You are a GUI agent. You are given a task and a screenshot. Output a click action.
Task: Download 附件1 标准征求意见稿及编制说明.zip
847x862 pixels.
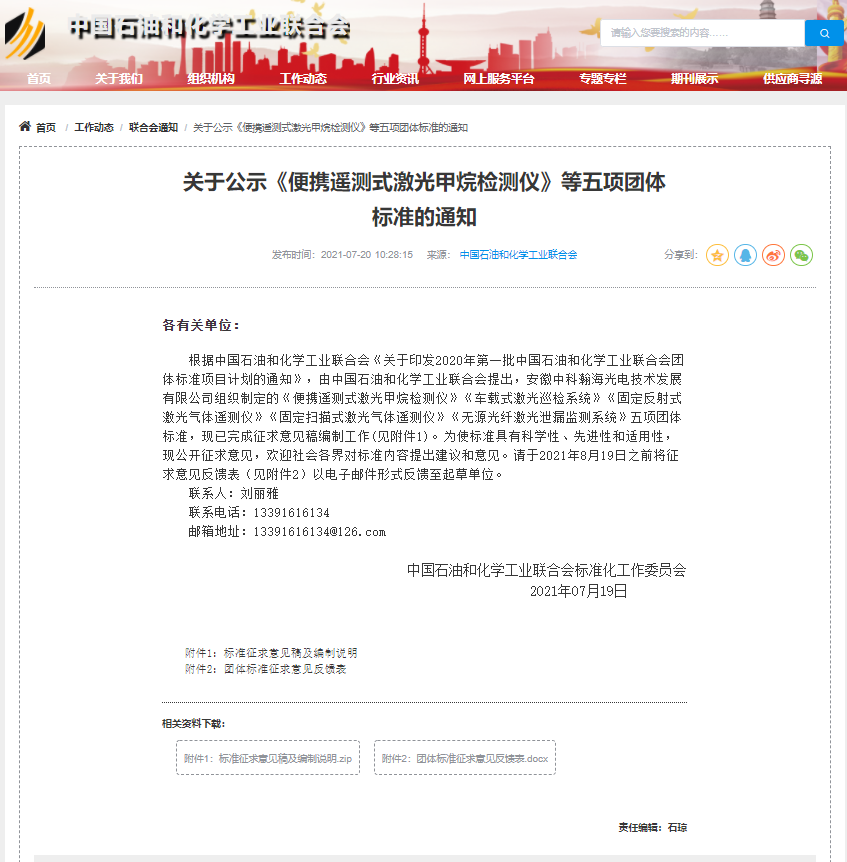[268, 758]
